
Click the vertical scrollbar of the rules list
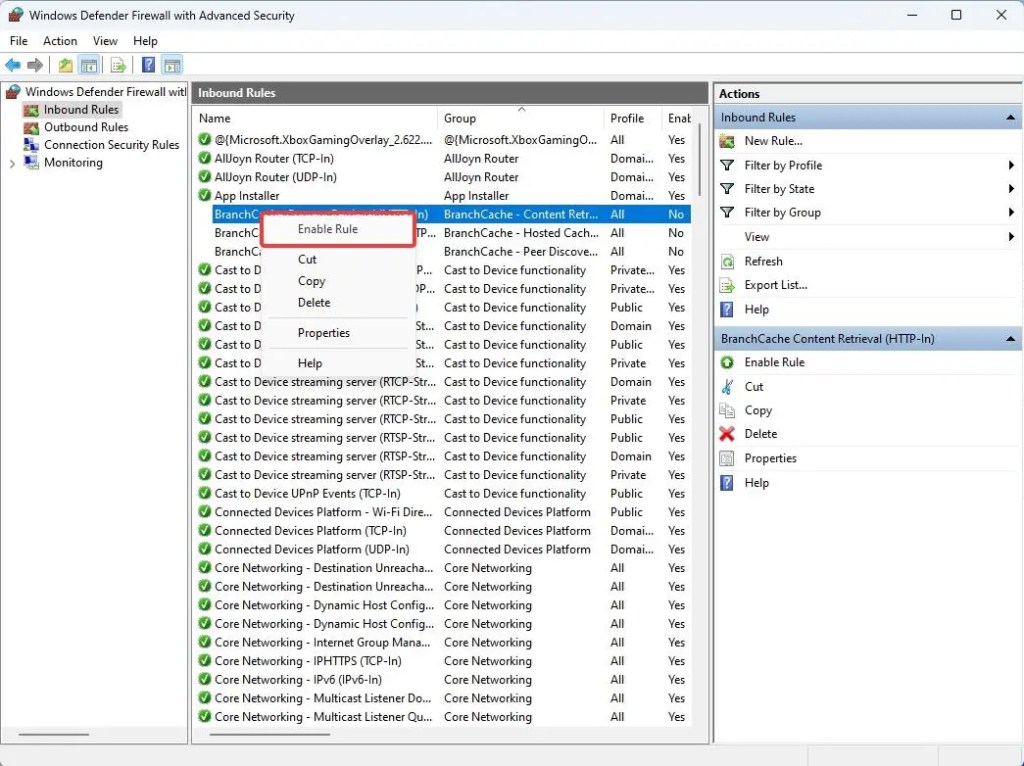699,161
